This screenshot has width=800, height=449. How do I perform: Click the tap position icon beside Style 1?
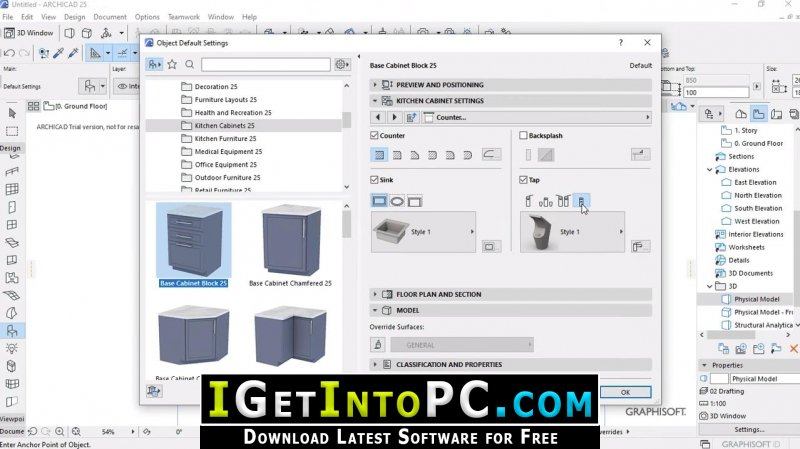(640, 246)
